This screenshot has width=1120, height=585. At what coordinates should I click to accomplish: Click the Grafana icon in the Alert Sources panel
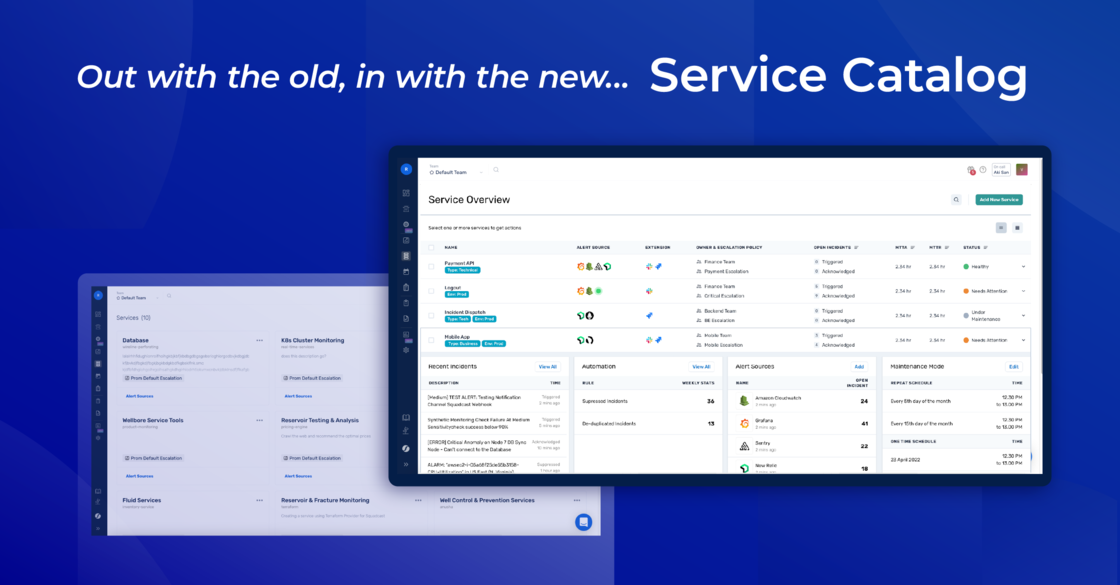coord(744,424)
